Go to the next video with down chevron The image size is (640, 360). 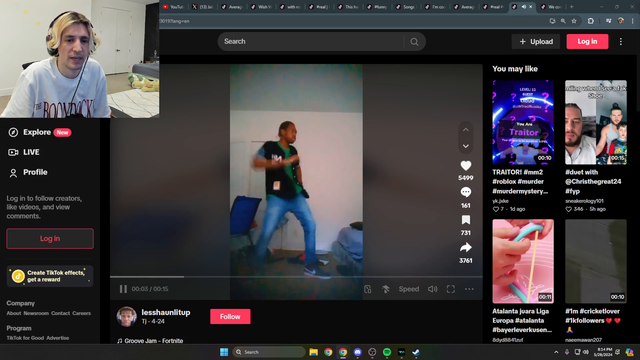tap(466, 146)
